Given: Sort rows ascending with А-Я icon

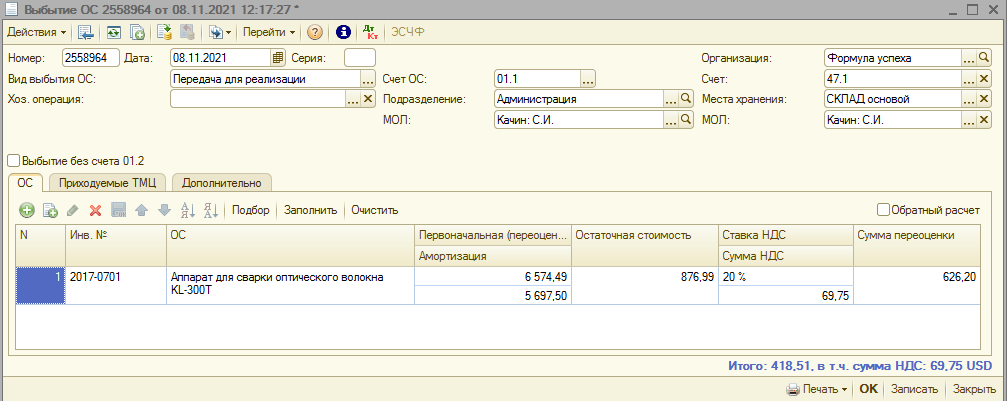Looking at the screenshot, I should [x=187, y=210].
